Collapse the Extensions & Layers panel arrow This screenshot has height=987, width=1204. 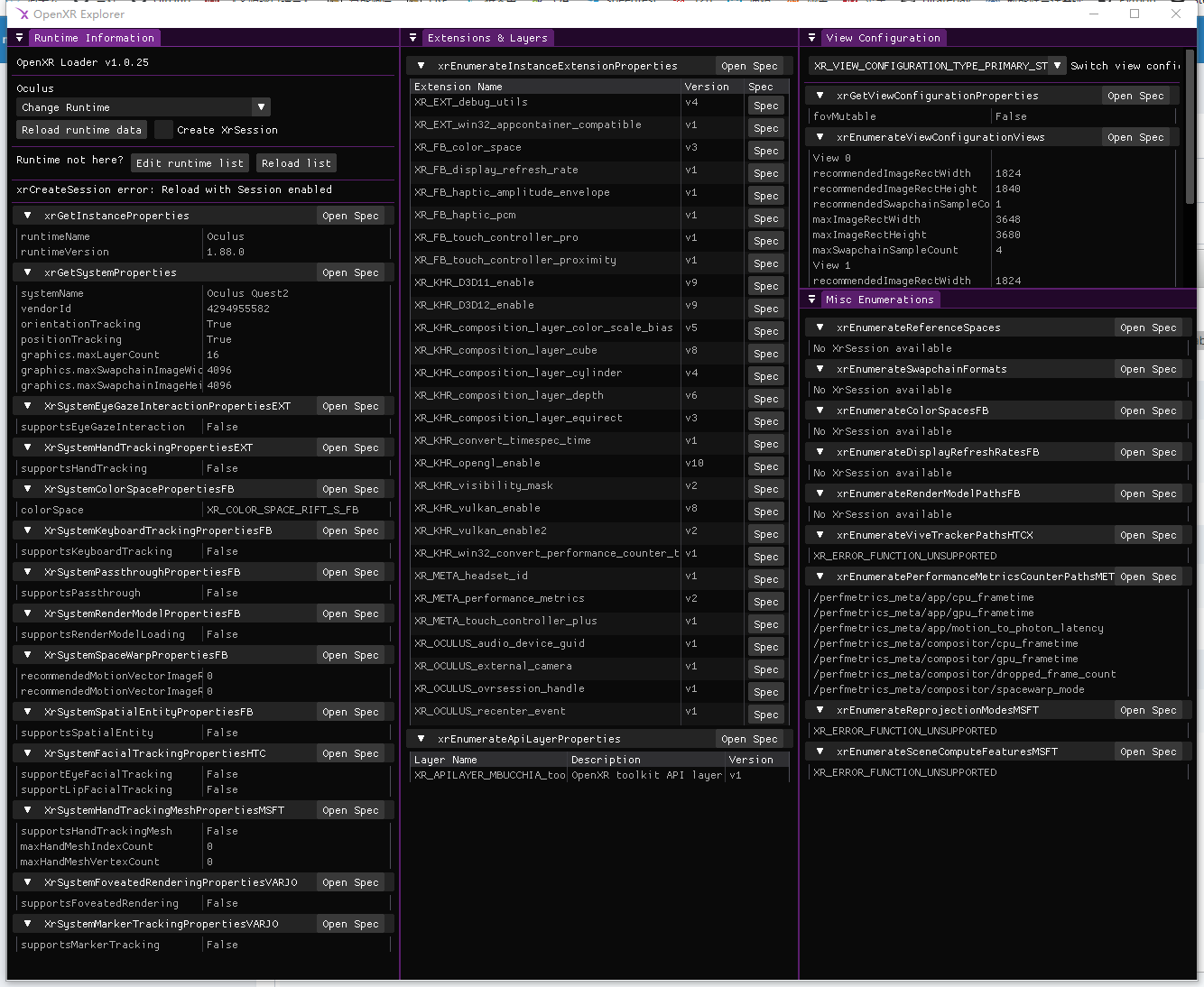tap(412, 38)
